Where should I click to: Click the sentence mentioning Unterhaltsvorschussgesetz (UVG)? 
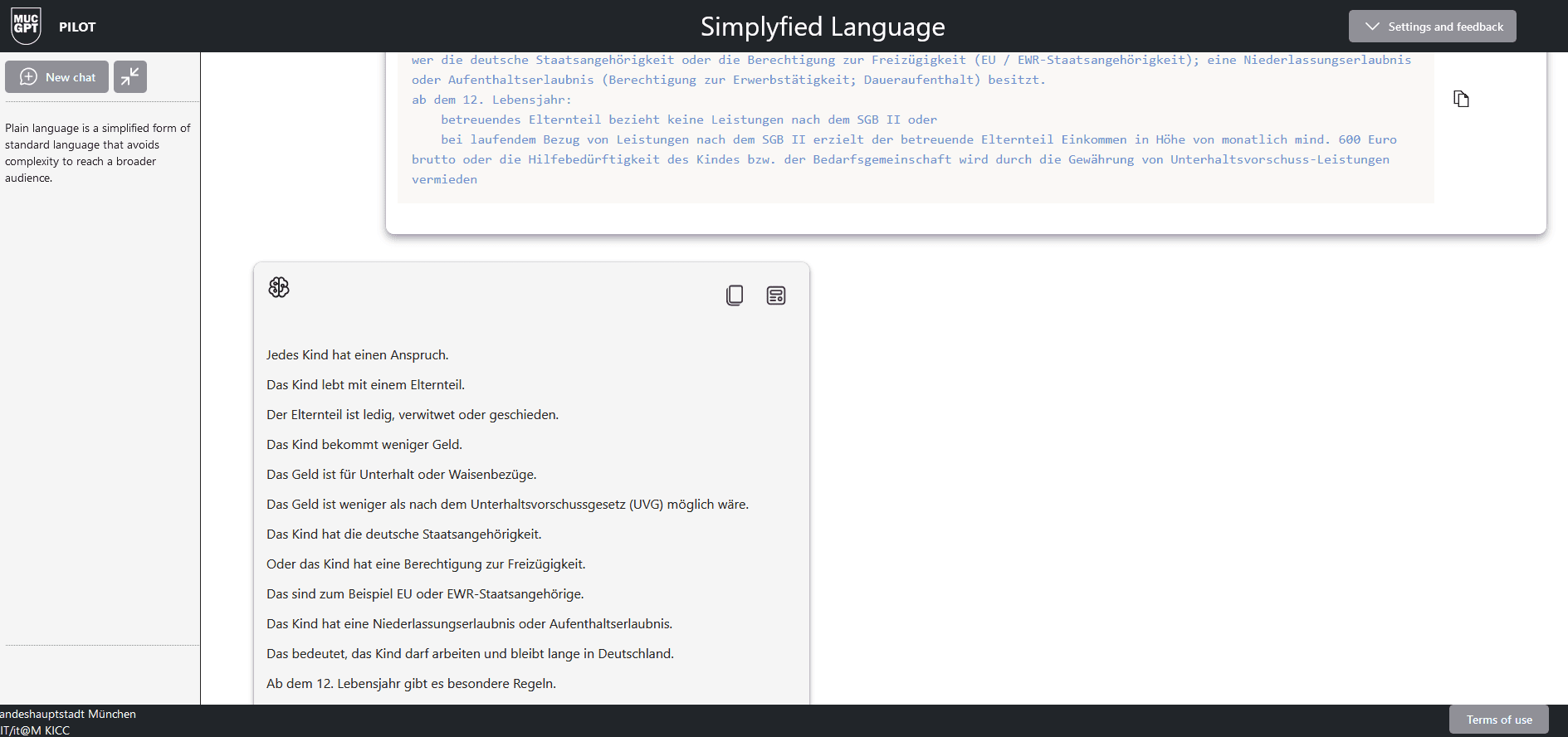click(x=507, y=505)
